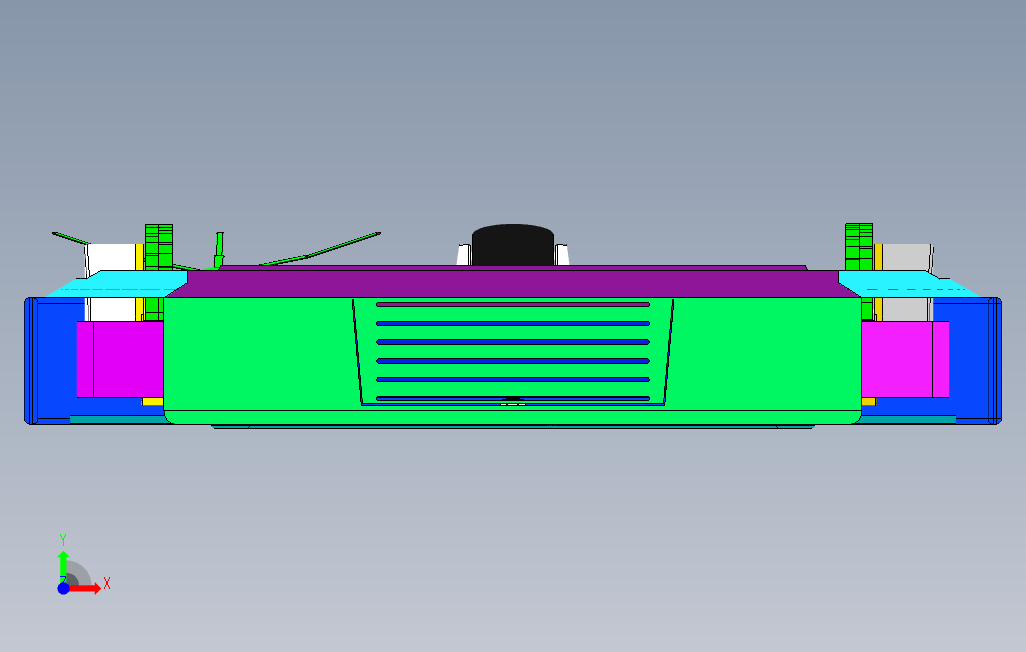Select the right blue end housing
The image size is (1026, 652).
coord(975,361)
